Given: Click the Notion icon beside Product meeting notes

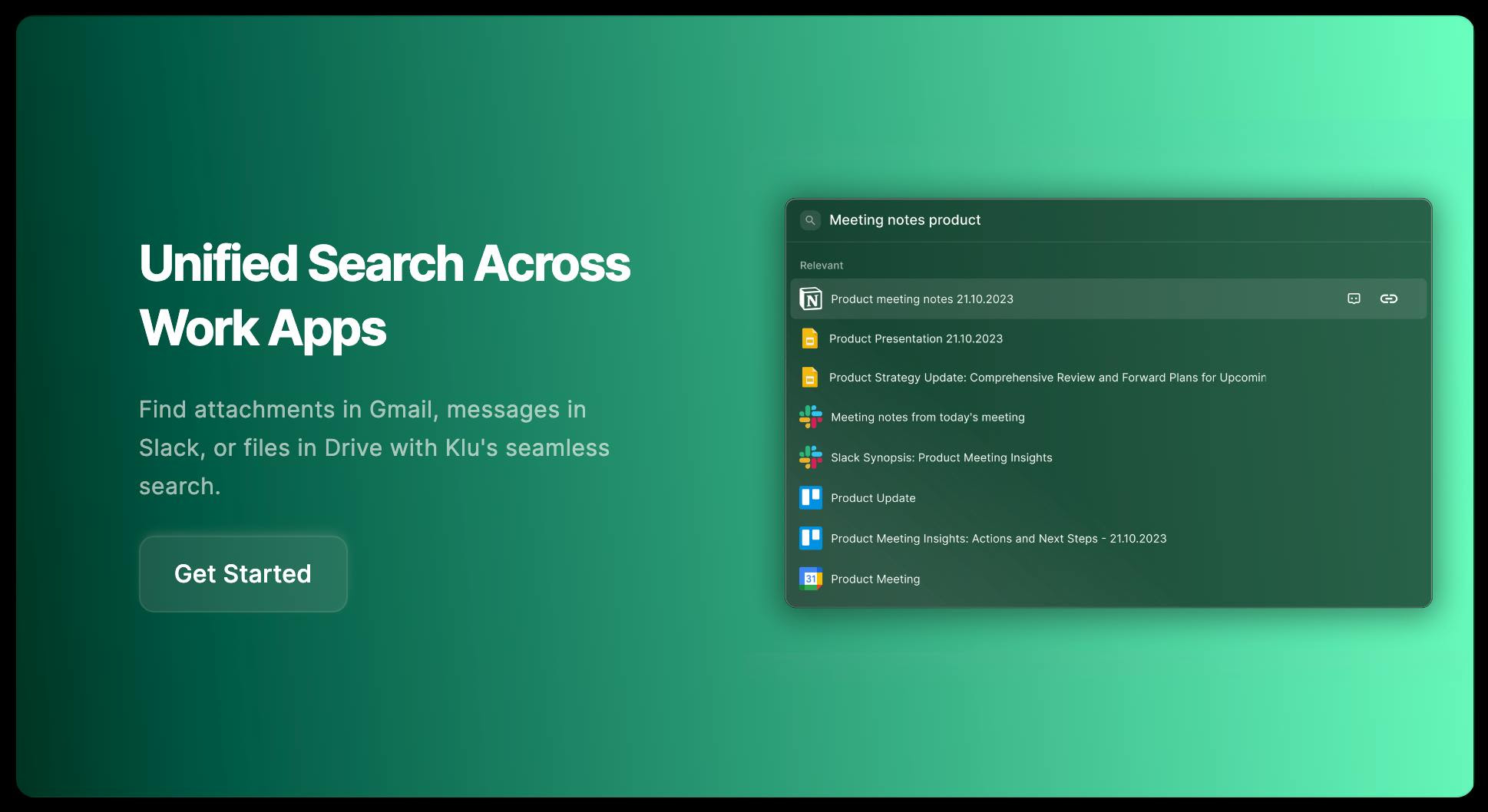Looking at the screenshot, I should (810, 299).
